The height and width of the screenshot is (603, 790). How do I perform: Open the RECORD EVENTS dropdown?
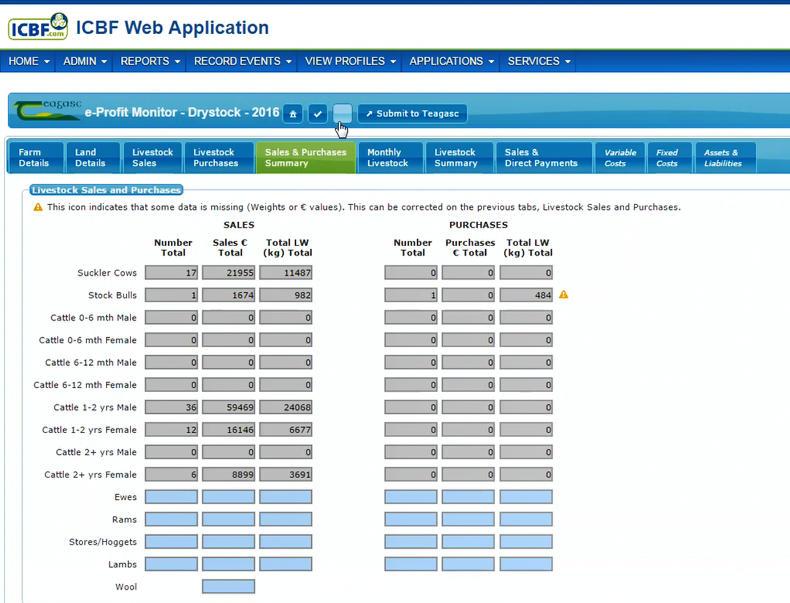(243, 61)
